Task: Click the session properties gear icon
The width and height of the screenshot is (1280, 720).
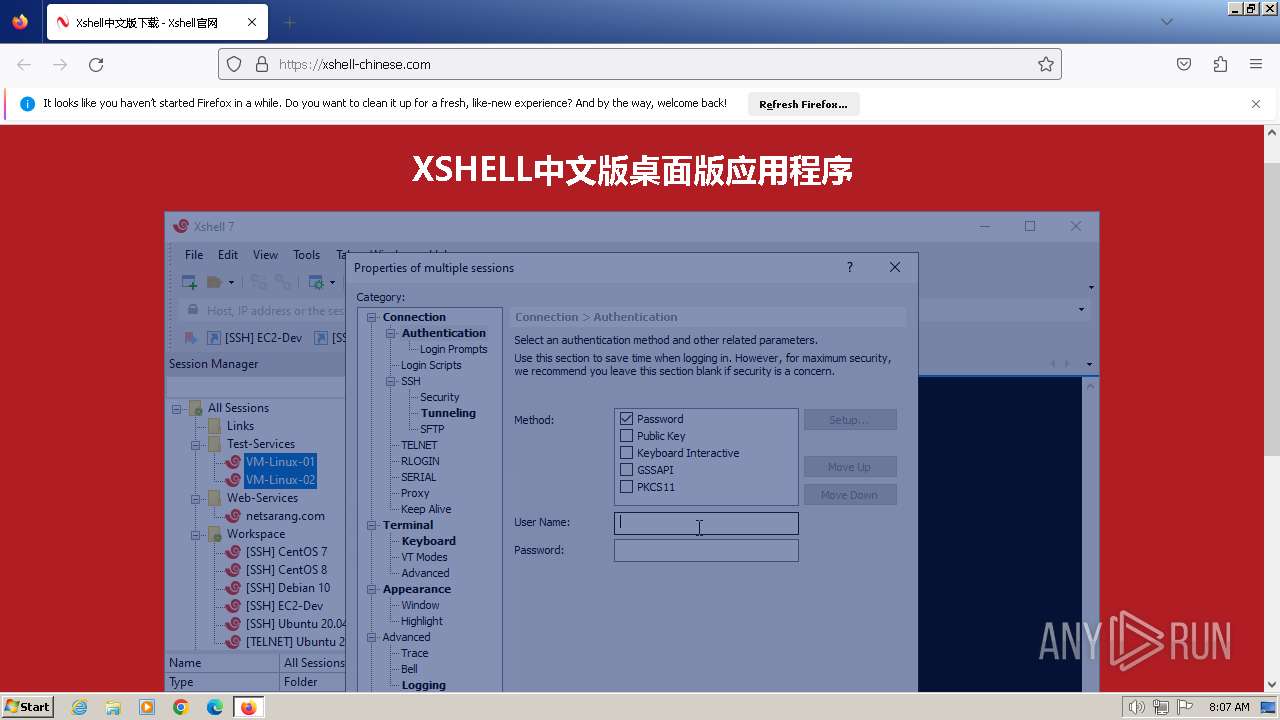Action: pos(316,282)
